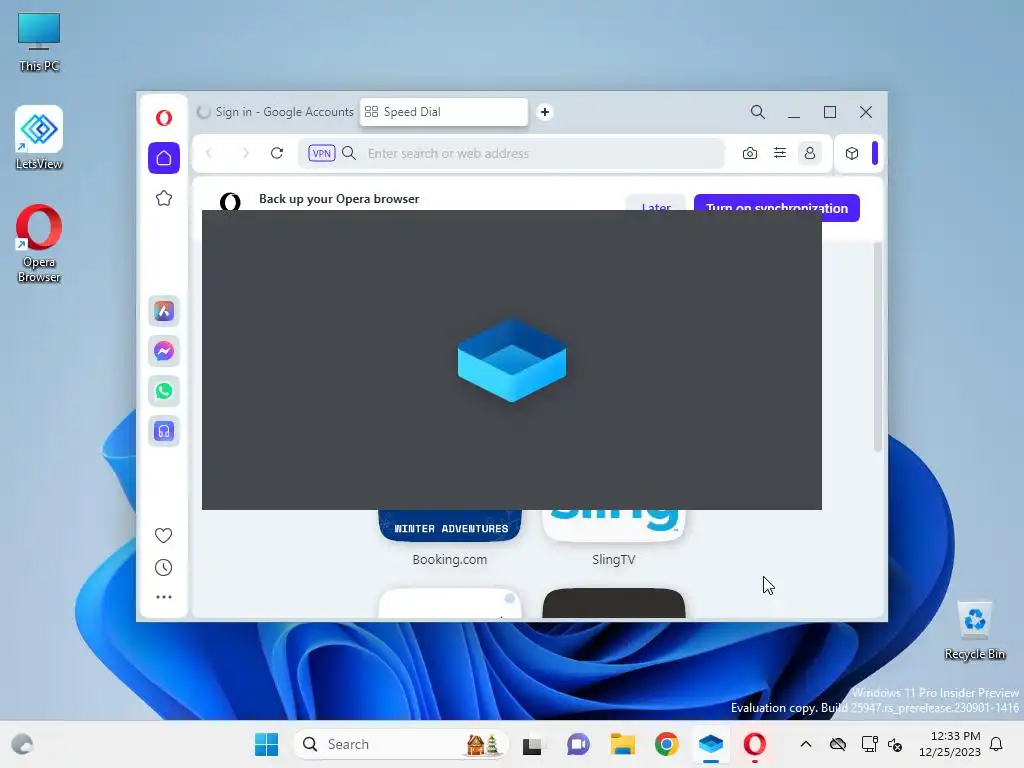Expand the hidden system tray icons
This screenshot has height=768, width=1024.
pyautogui.click(x=806, y=744)
